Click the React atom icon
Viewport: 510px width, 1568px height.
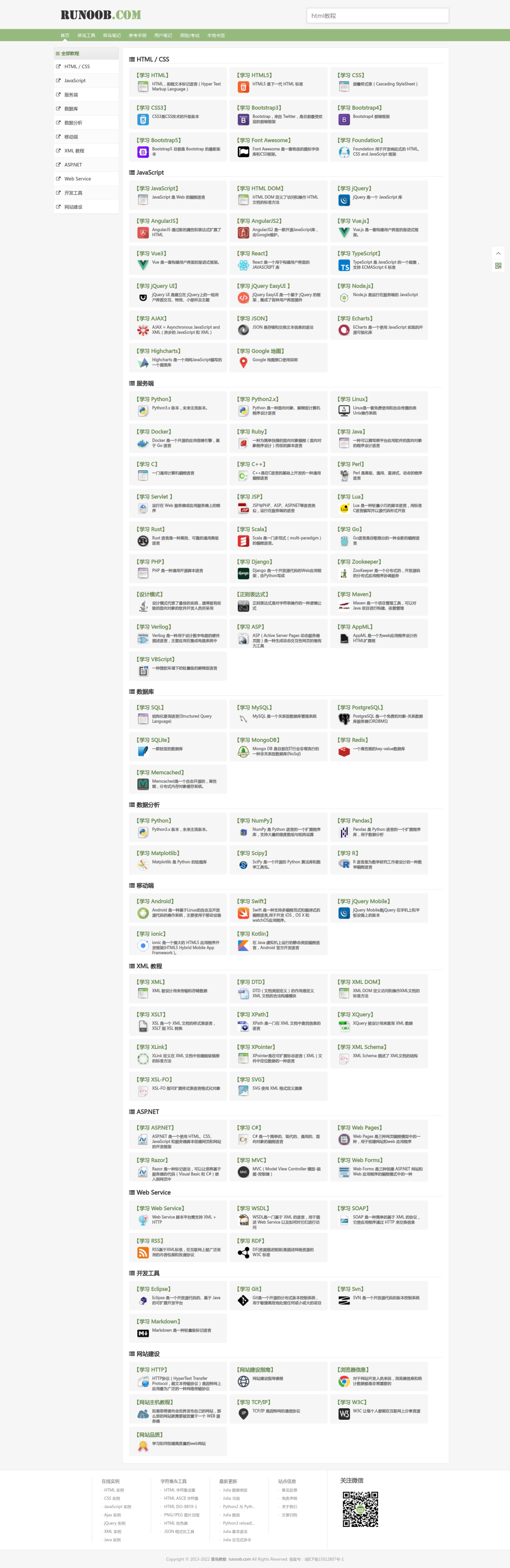point(243,266)
